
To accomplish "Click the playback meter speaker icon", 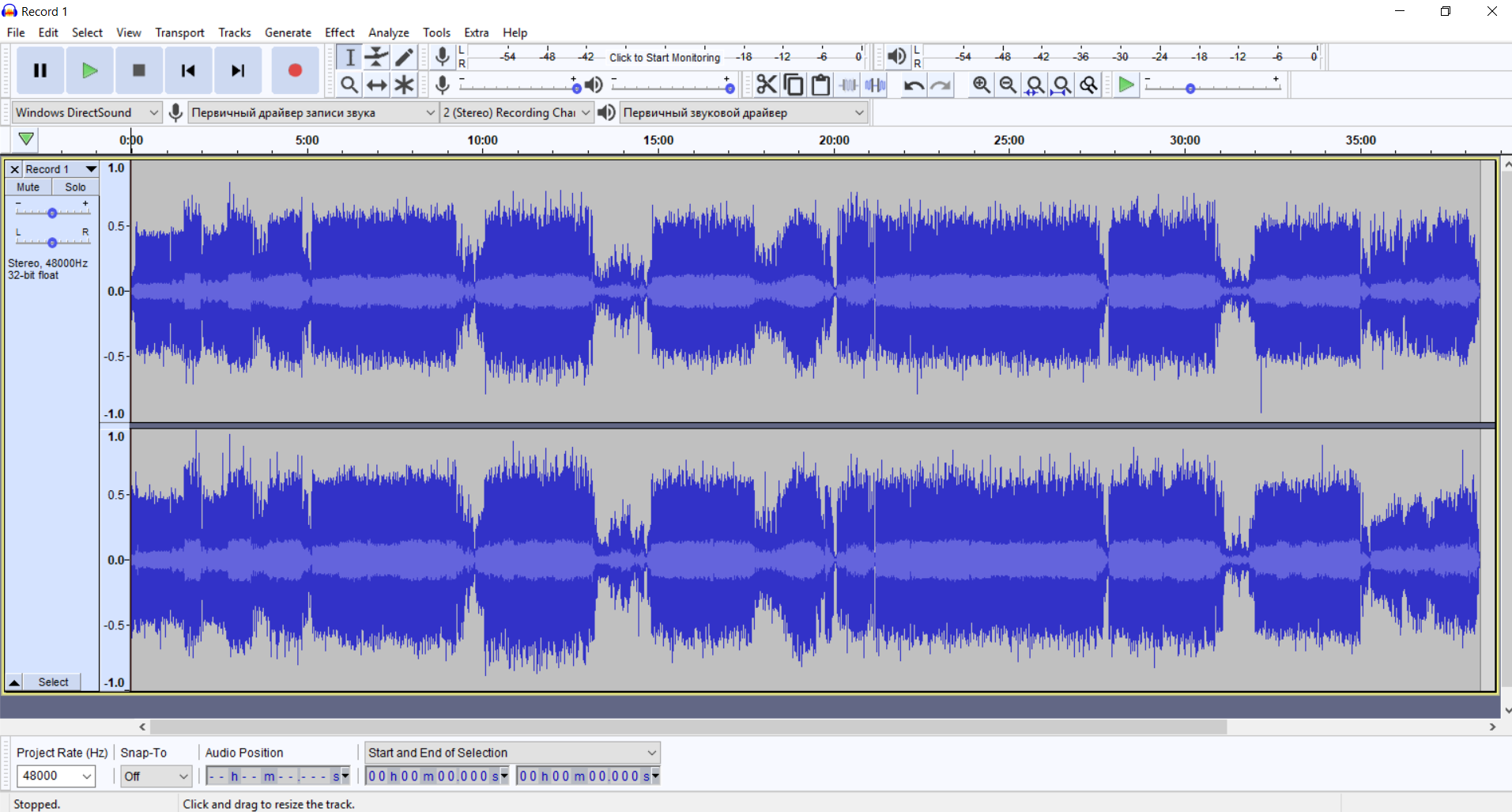I will pos(896,56).
